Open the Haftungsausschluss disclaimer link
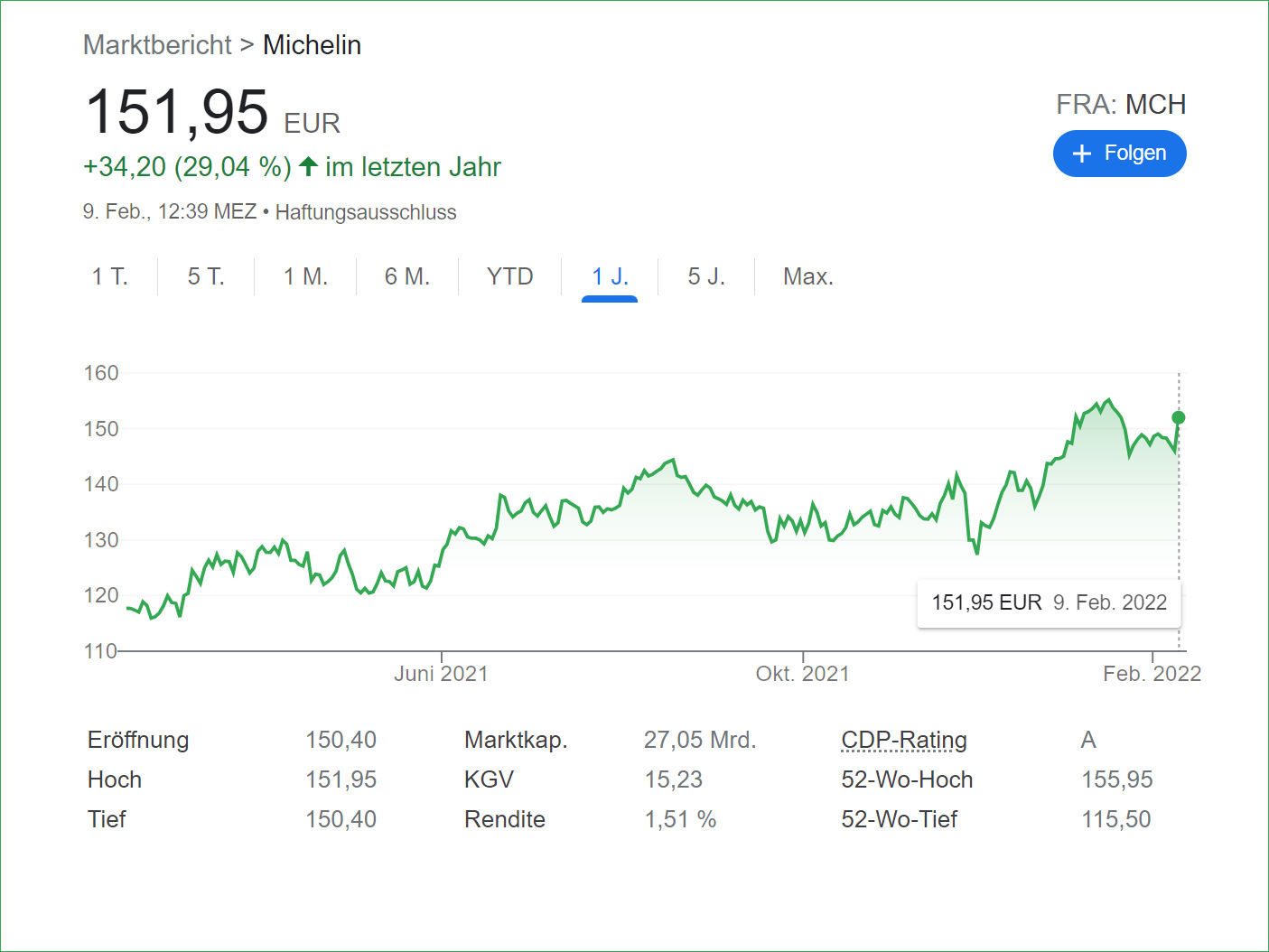Screen dimensions: 1269x952 (x=366, y=212)
